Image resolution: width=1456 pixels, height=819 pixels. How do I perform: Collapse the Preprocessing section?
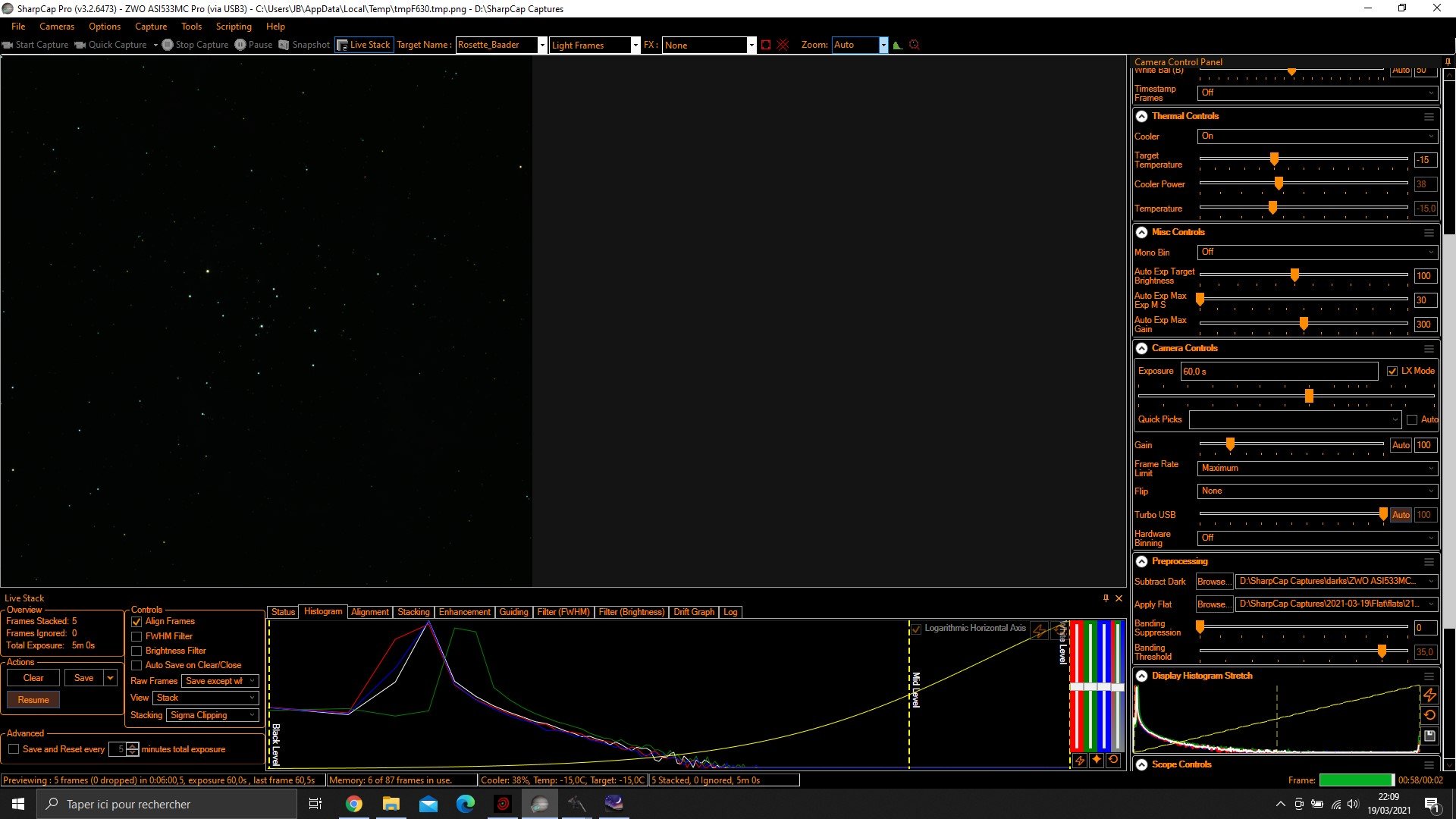[1141, 562]
